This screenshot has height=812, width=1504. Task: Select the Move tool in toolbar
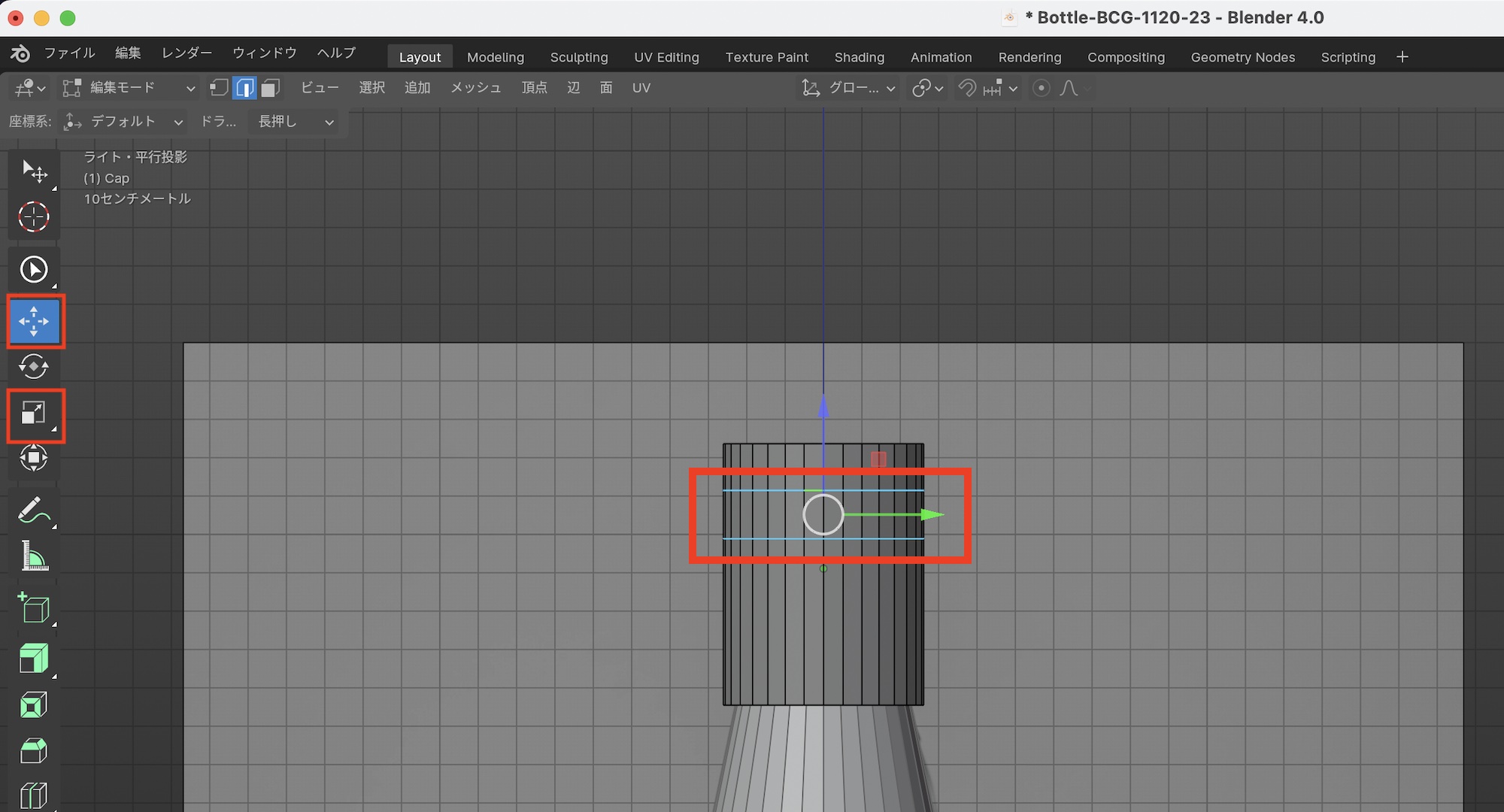[x=34, y=321]
